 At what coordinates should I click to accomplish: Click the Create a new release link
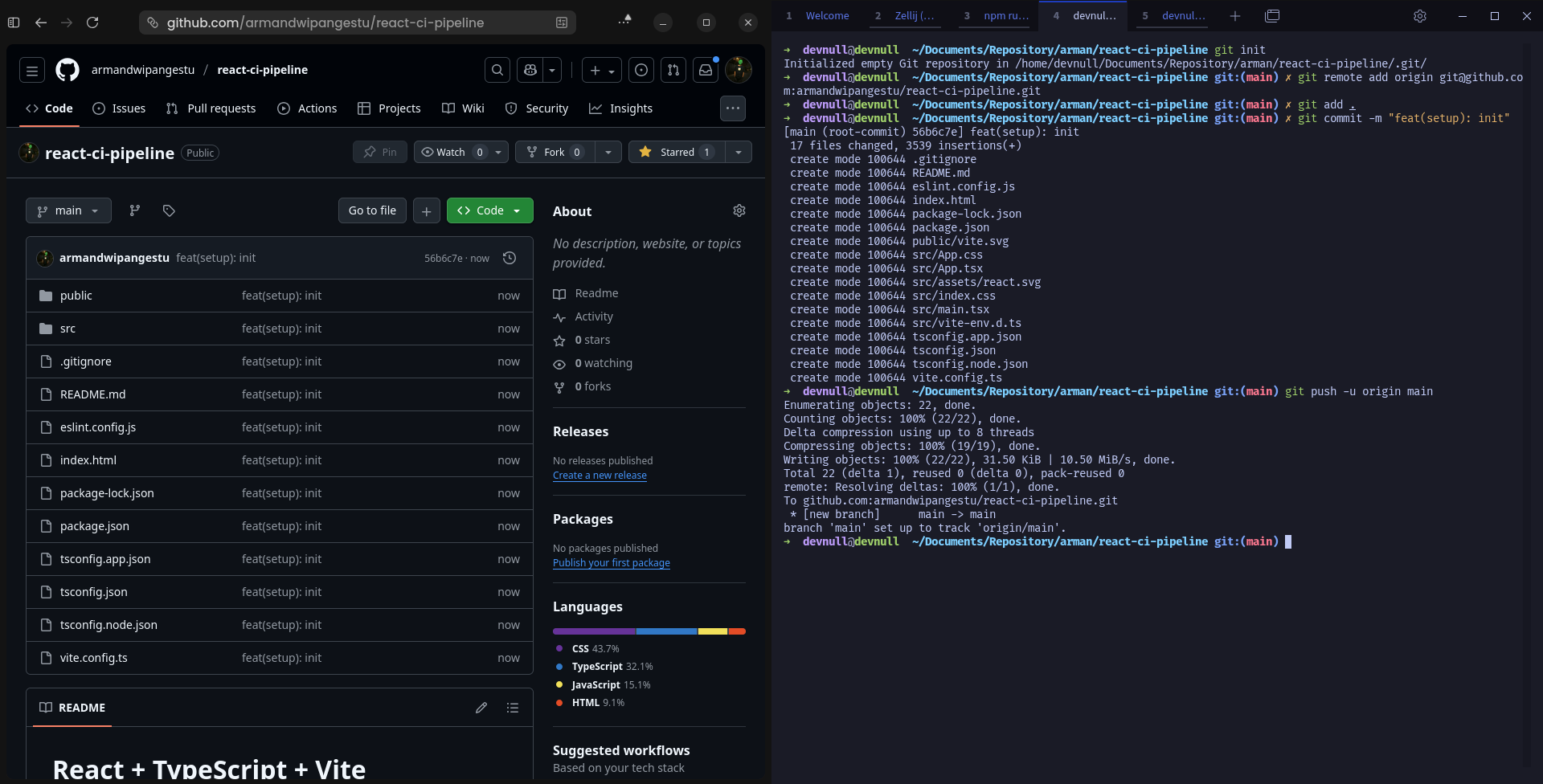[600, 475]
